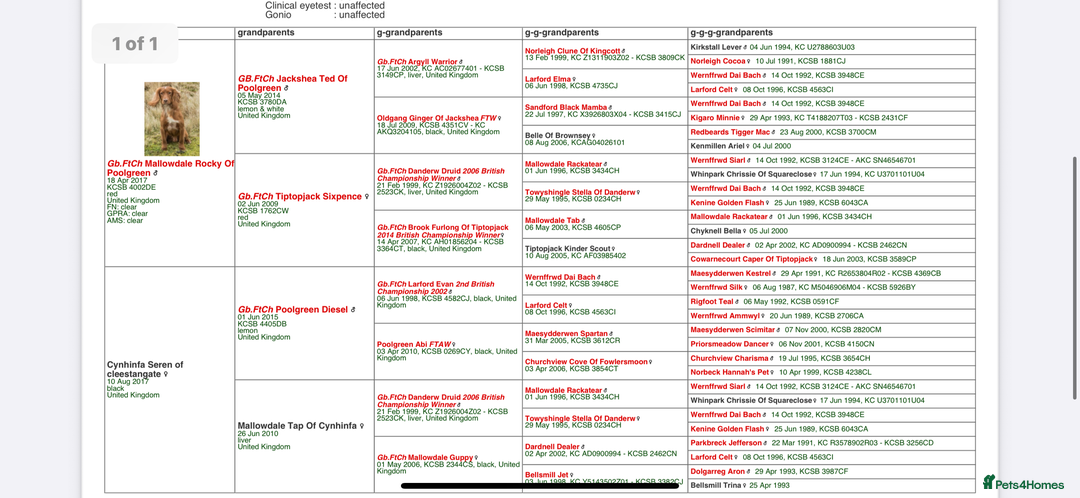This screenshot has height=498, width=1080.
Task: Tap the "1 of 1" page indicator
Action: coord(135,44)
